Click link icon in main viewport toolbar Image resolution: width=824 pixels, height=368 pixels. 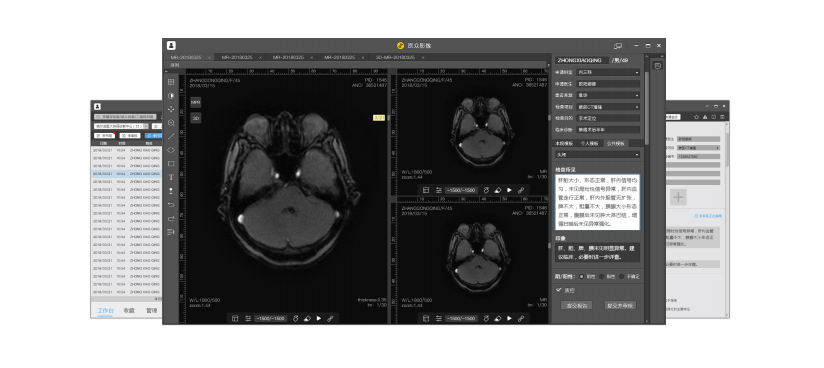coord(330,319)
